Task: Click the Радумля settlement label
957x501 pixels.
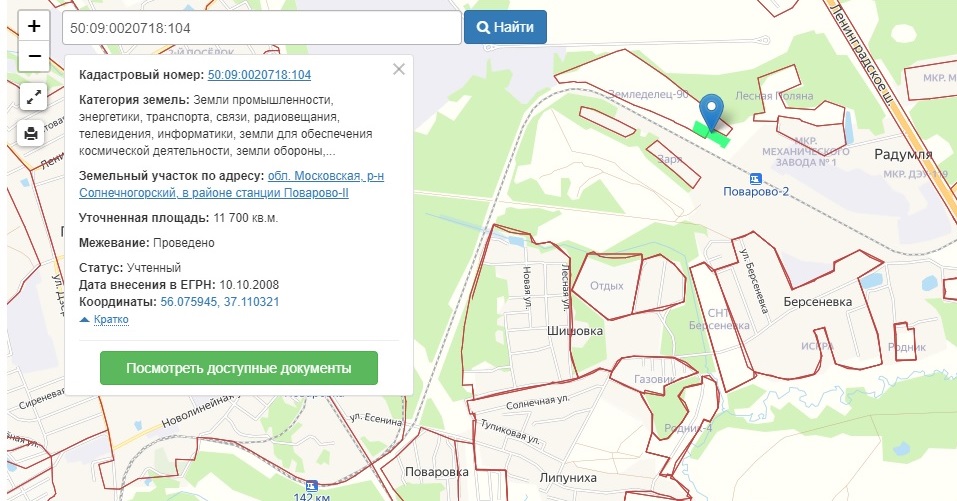Action: pyautogui.click(x=902, y=155)
